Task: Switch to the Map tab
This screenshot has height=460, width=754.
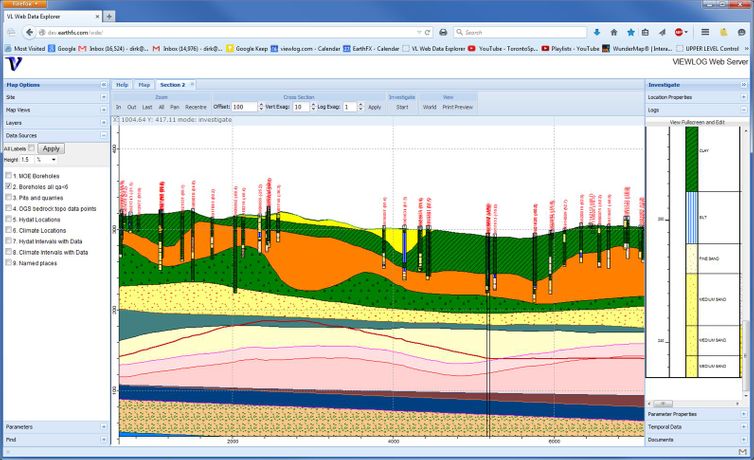Action: pos(144,85)
